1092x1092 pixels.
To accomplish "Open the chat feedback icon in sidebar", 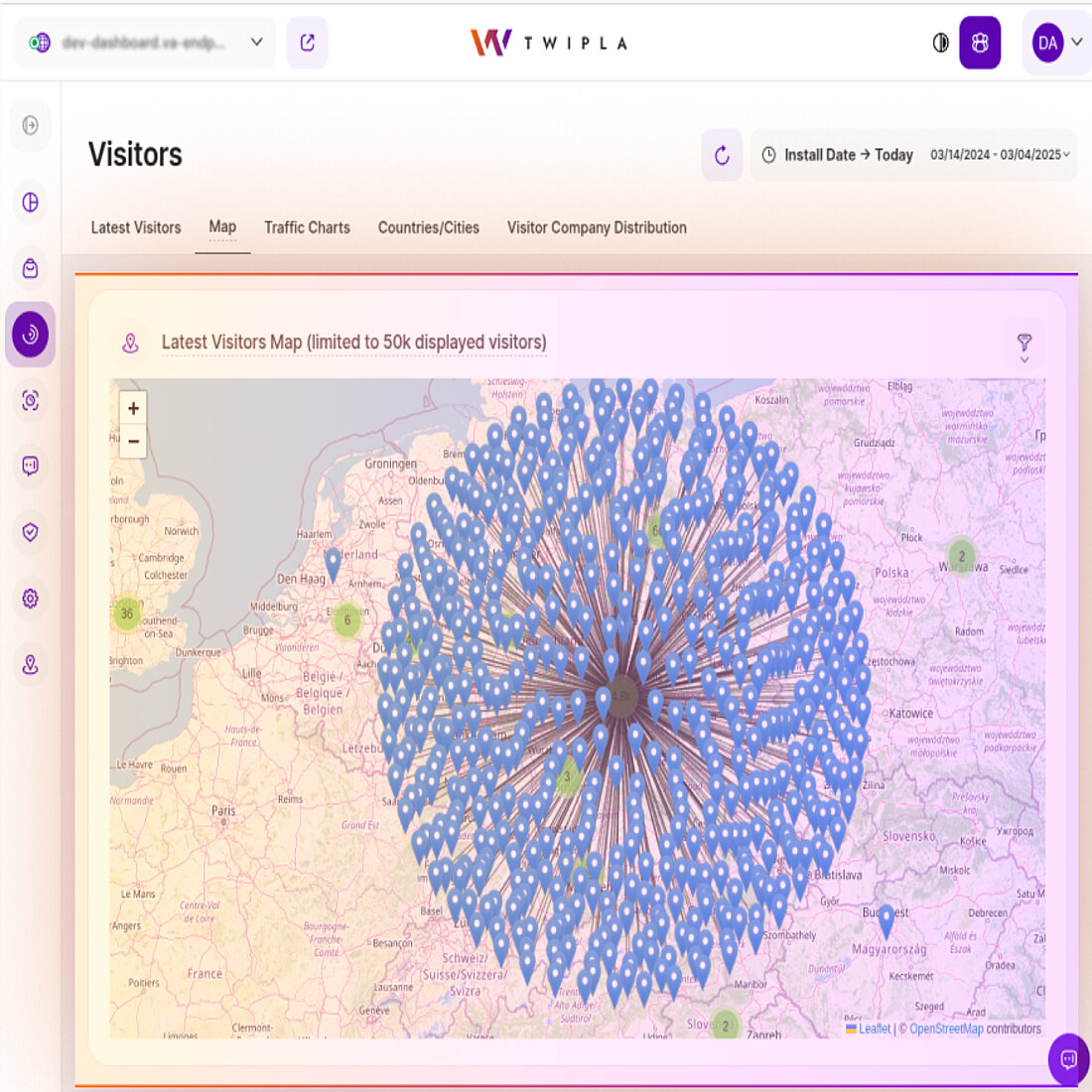I will pos(30,467).
